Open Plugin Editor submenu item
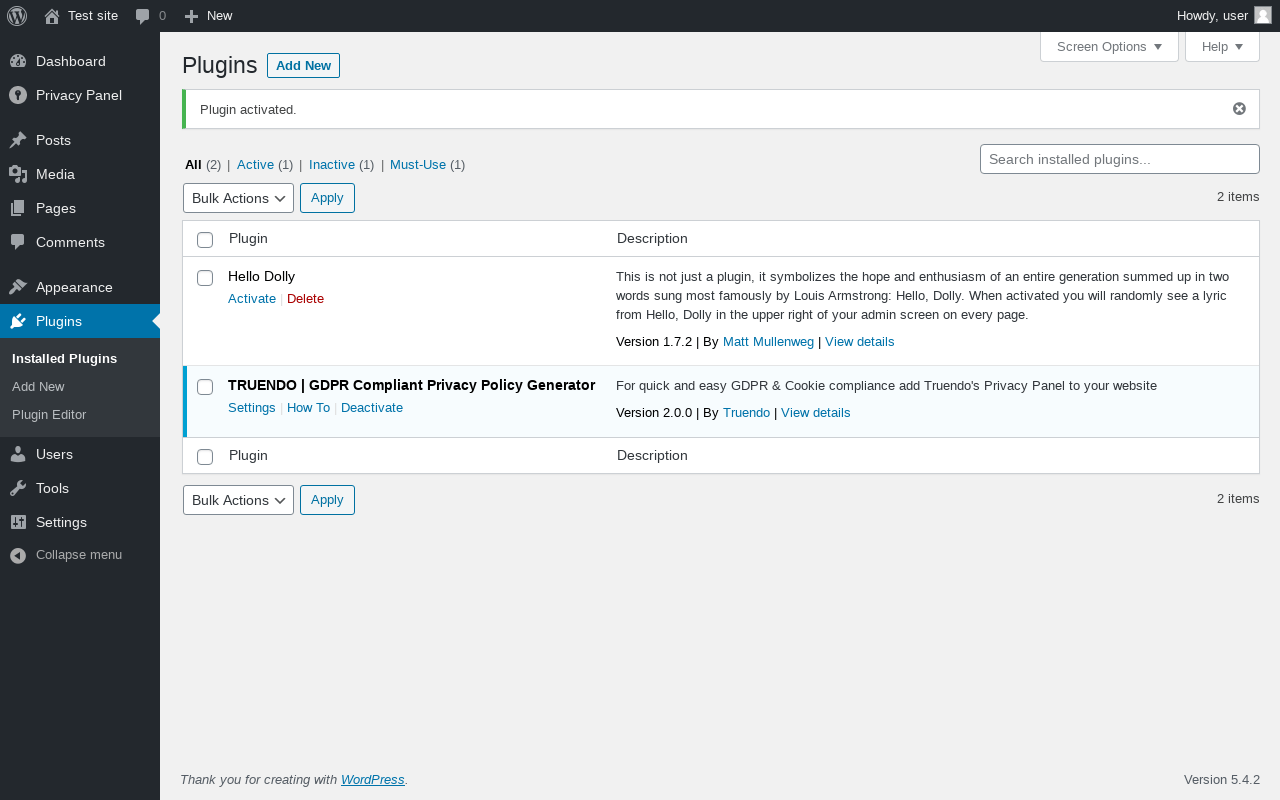 (x=49, y=414)
